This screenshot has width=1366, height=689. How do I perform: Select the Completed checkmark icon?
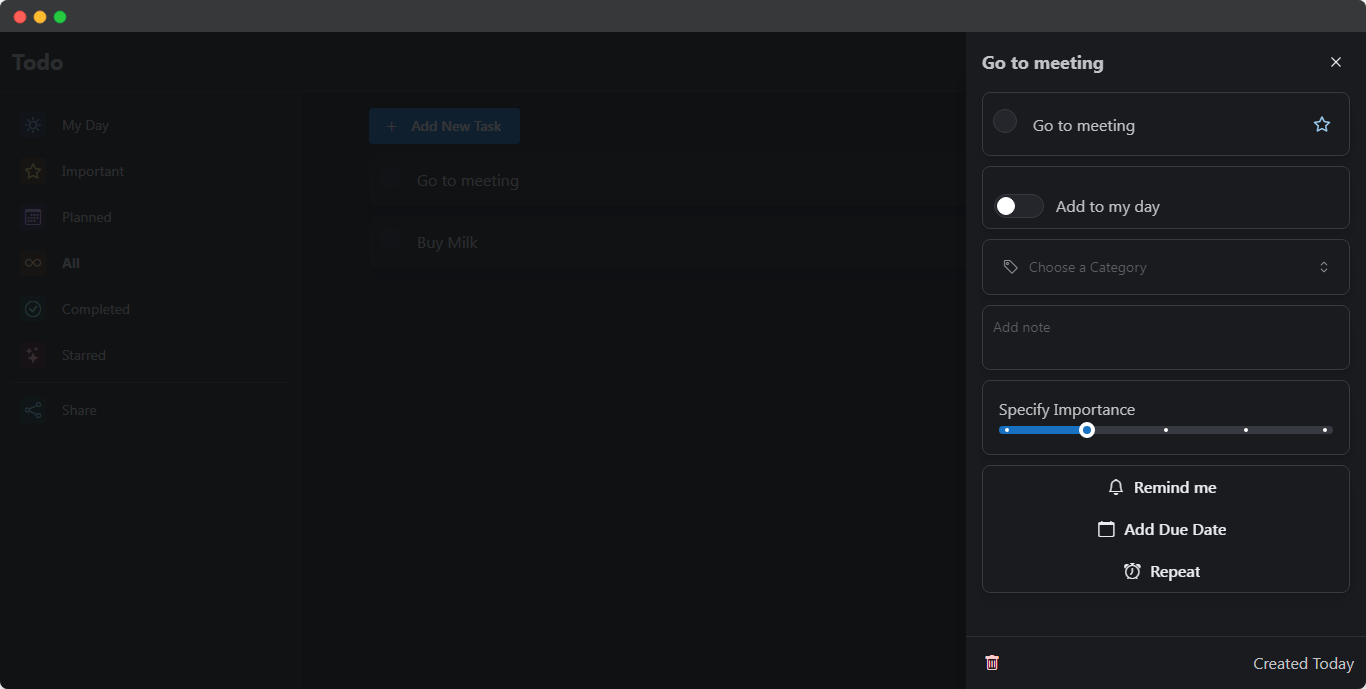(x=33, y=309)
